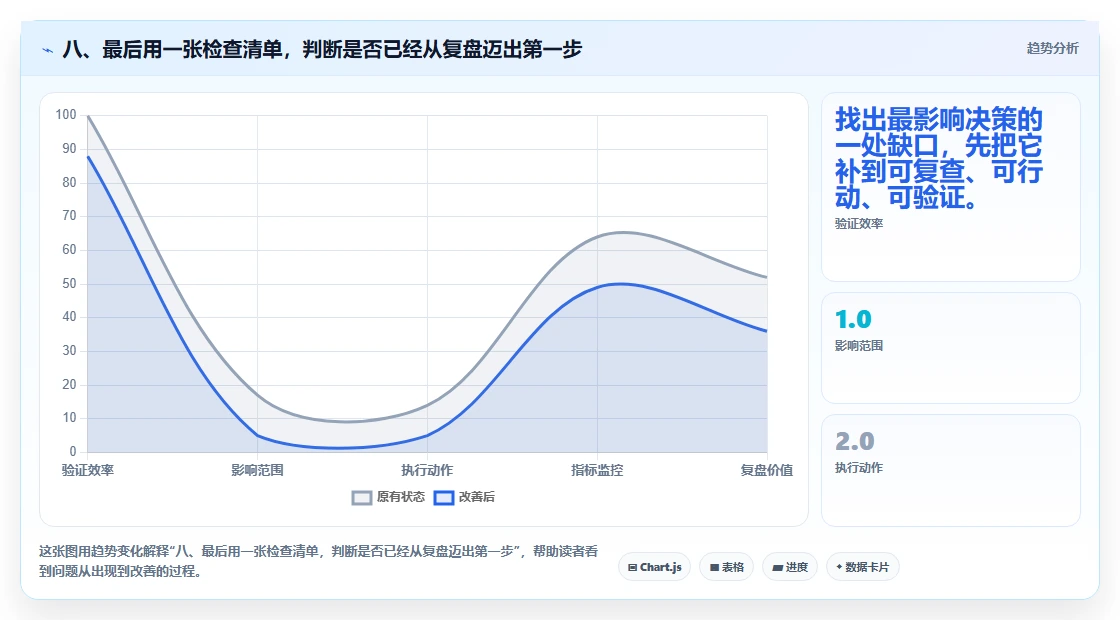Click the blue headline 找出最影响决策的一处缺口
This screenshot has width=1120, height=620.
point(939,158)
